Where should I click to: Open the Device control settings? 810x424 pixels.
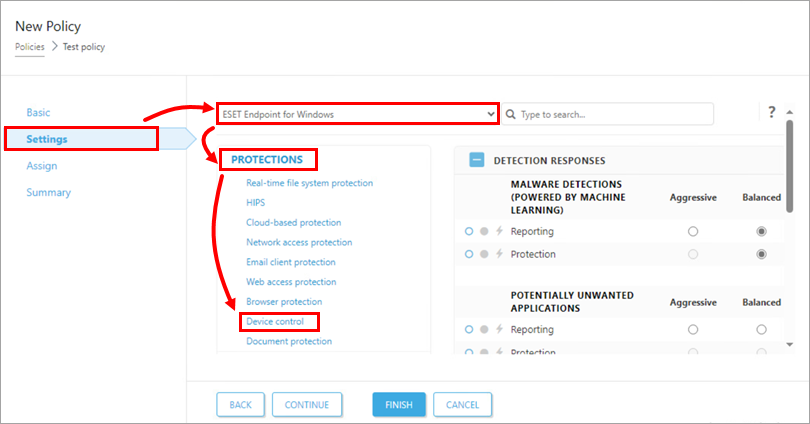[x=275, y=322]
